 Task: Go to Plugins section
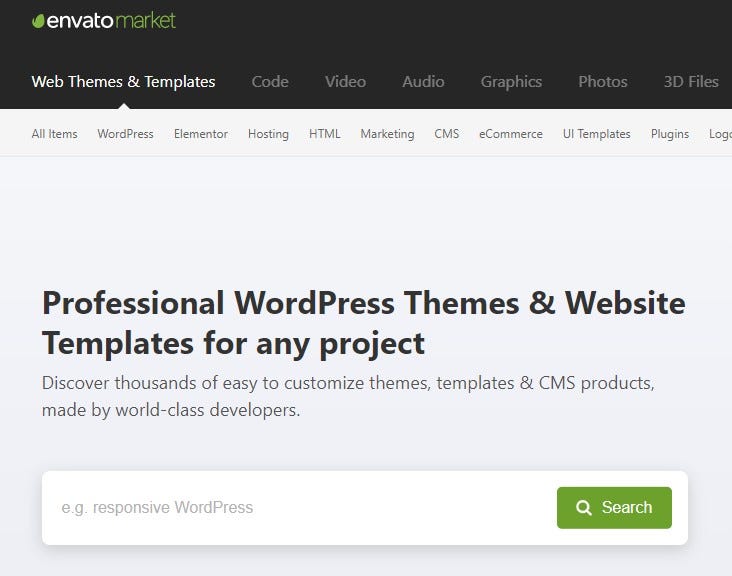(x=670, y=134)
